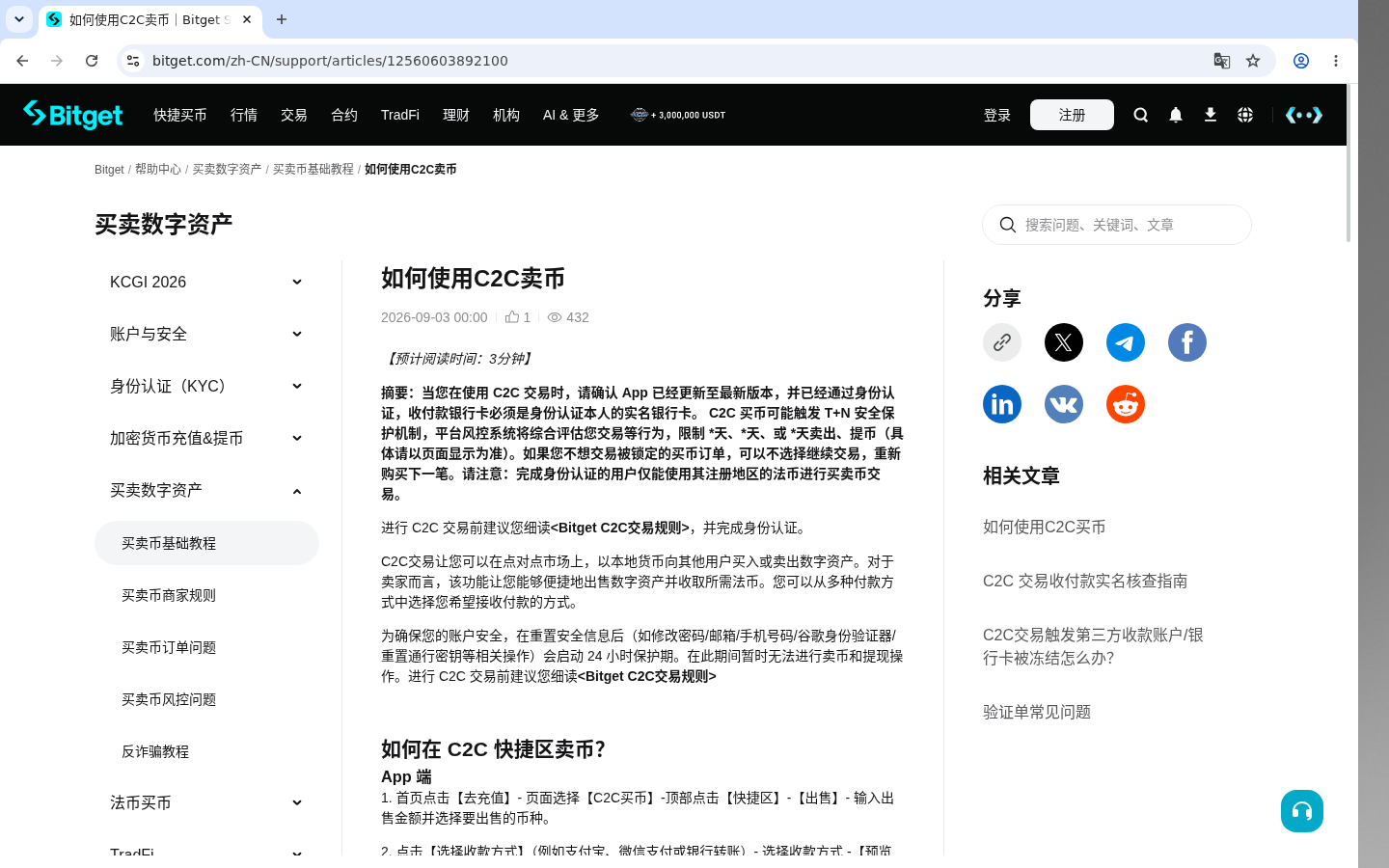The width and height of the screenshot is (1389, 868).
Task: Go to 帮助中心 breadcrumb
Action: [158, 169]
